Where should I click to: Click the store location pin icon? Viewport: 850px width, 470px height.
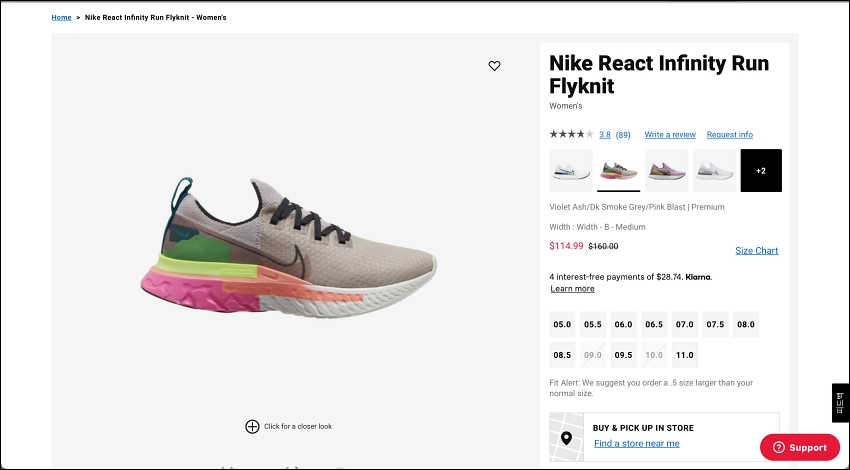pos(566,438)
